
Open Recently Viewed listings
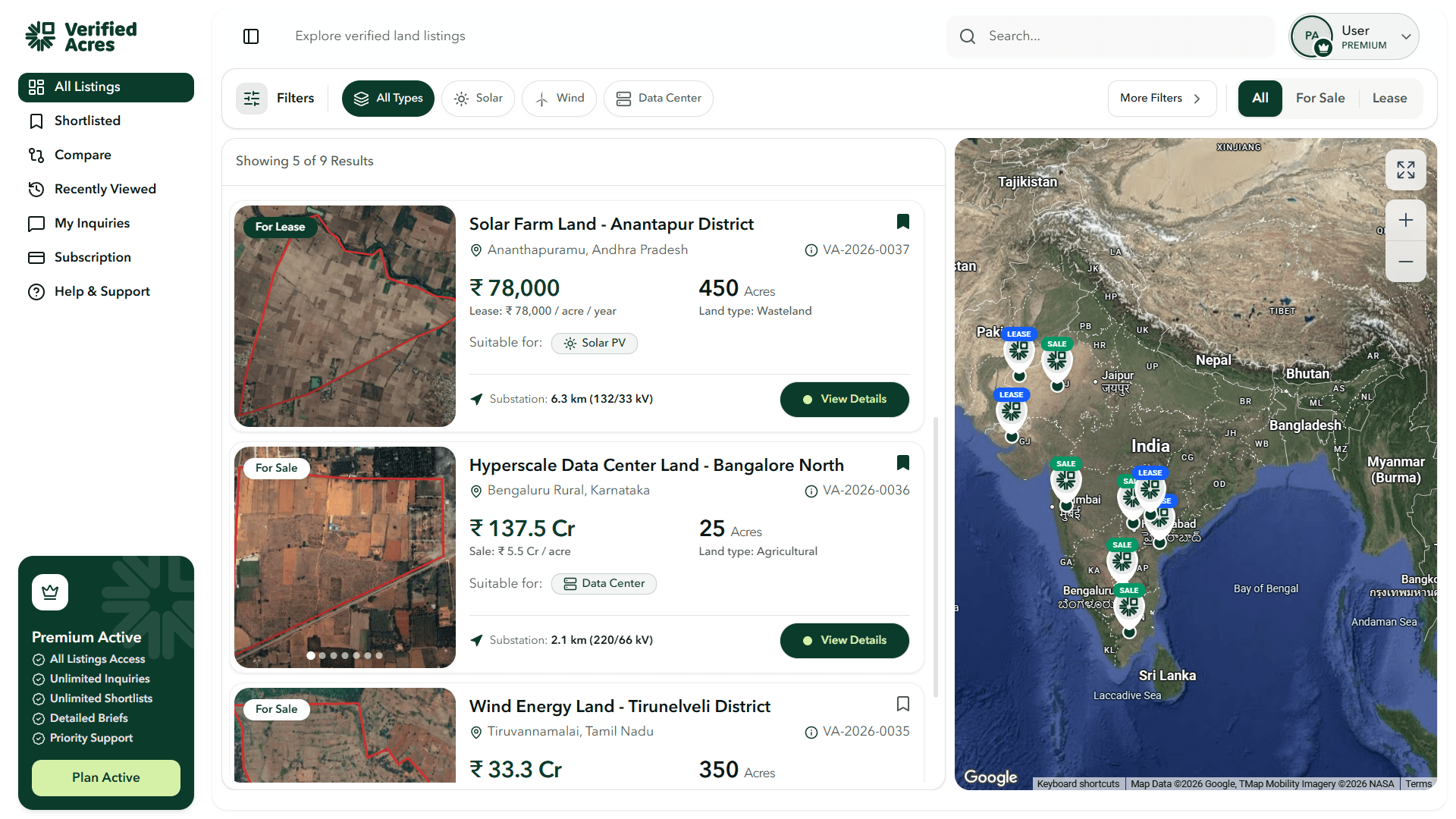click(105, 189)
